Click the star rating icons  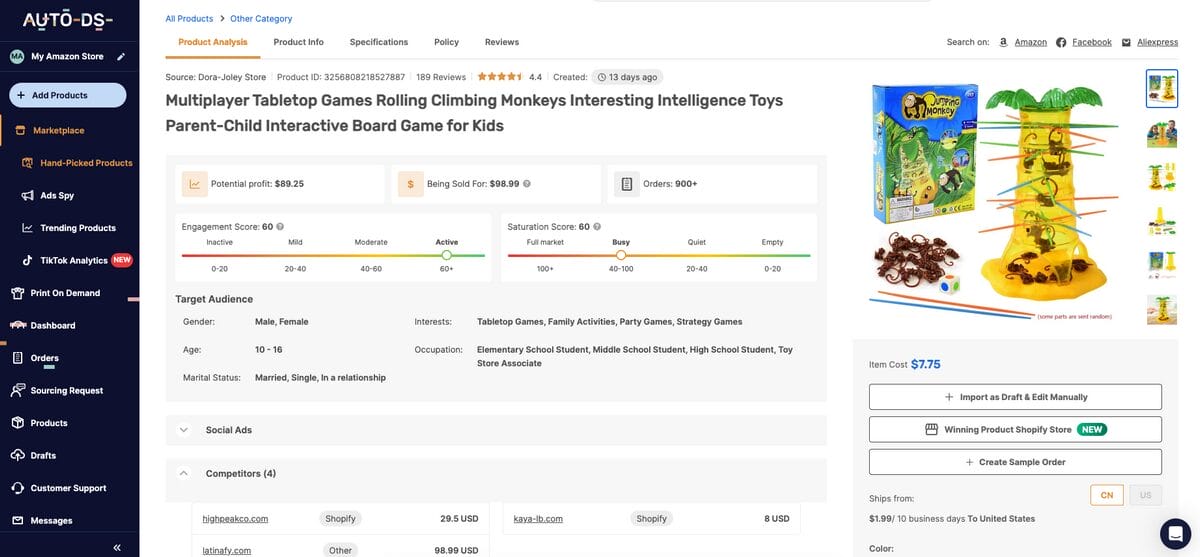[499, 77]
